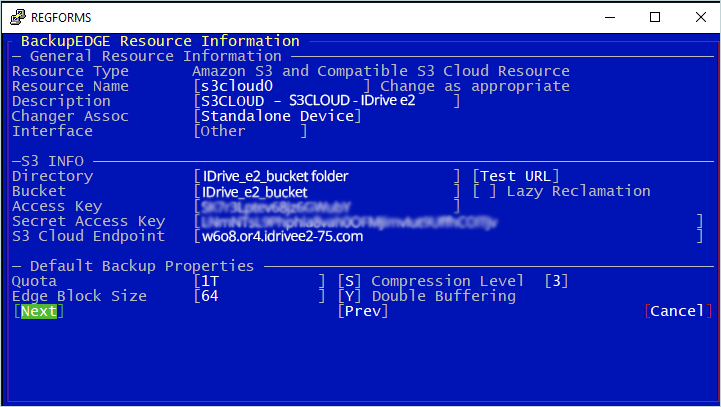Close the REGFORMS window
This screenshot has height=407, width=721.
[700, 17]
